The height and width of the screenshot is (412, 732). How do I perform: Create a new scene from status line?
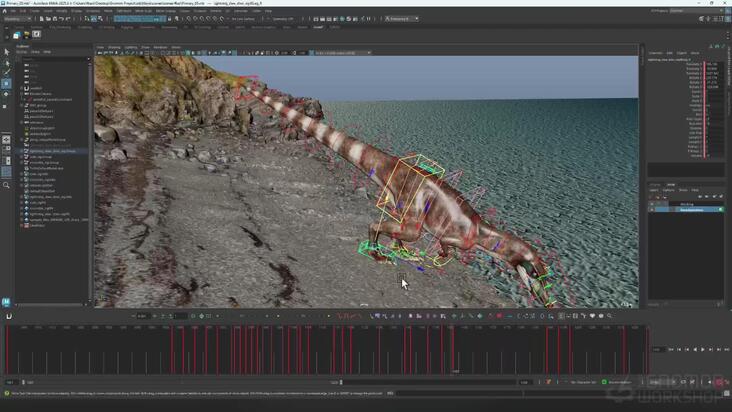(x=42, y=19)
